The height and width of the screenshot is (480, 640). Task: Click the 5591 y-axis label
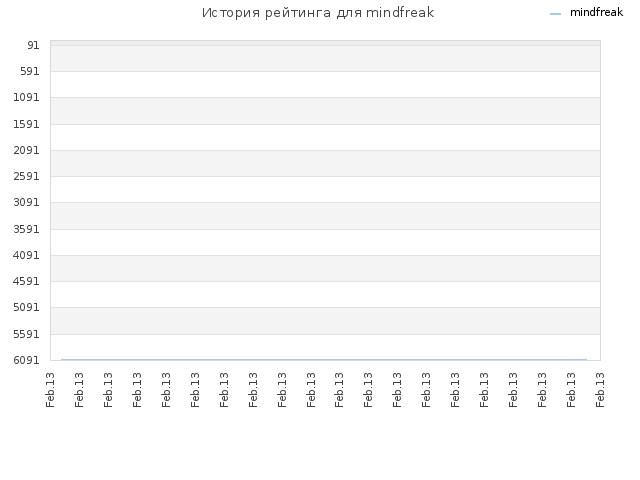pyautogui.click(x=27, y=334)
